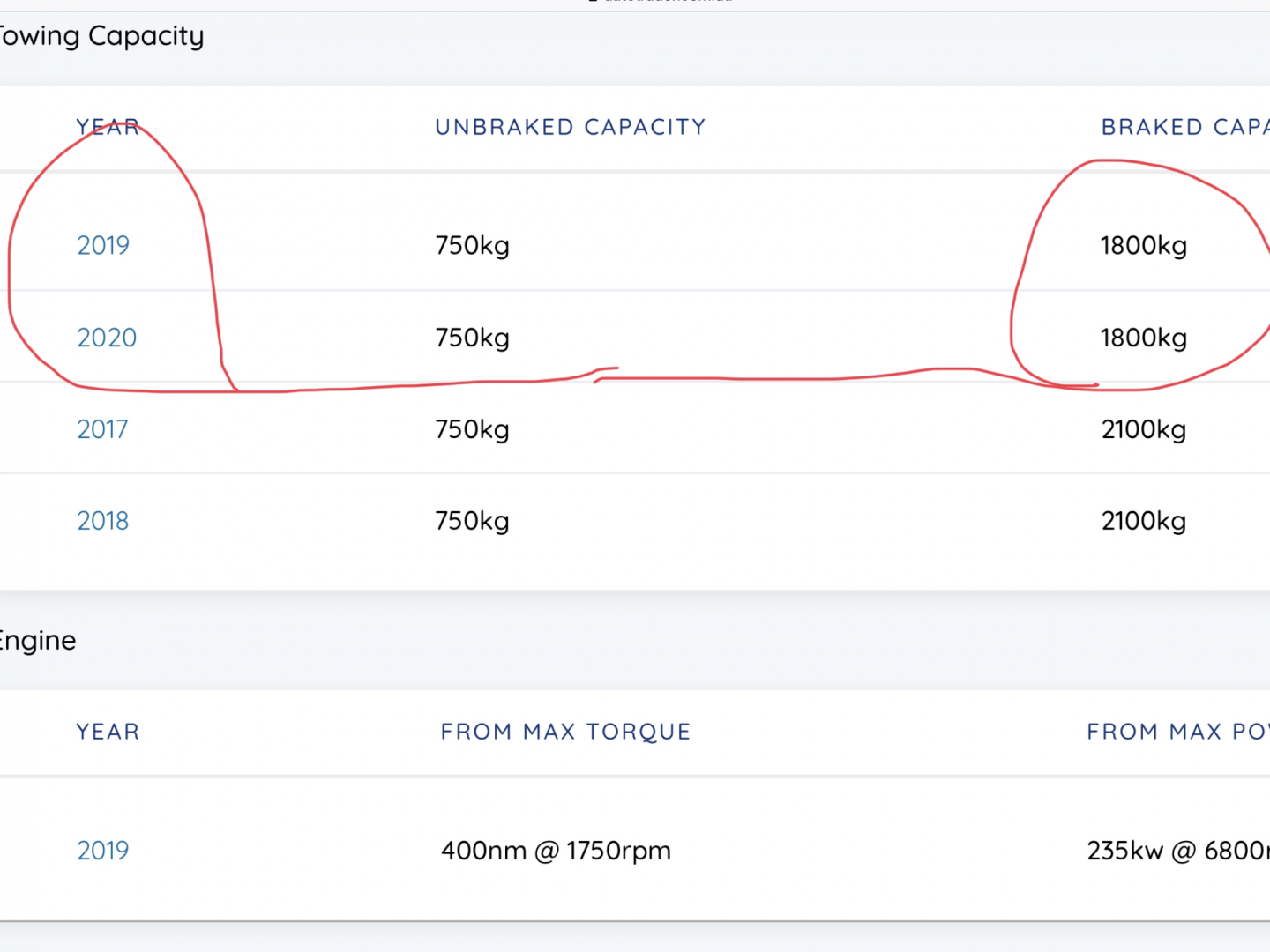Click the From Max Torque column header
Image resolution: width=1270 pixels, height=952 pixels.
(565, 732)
